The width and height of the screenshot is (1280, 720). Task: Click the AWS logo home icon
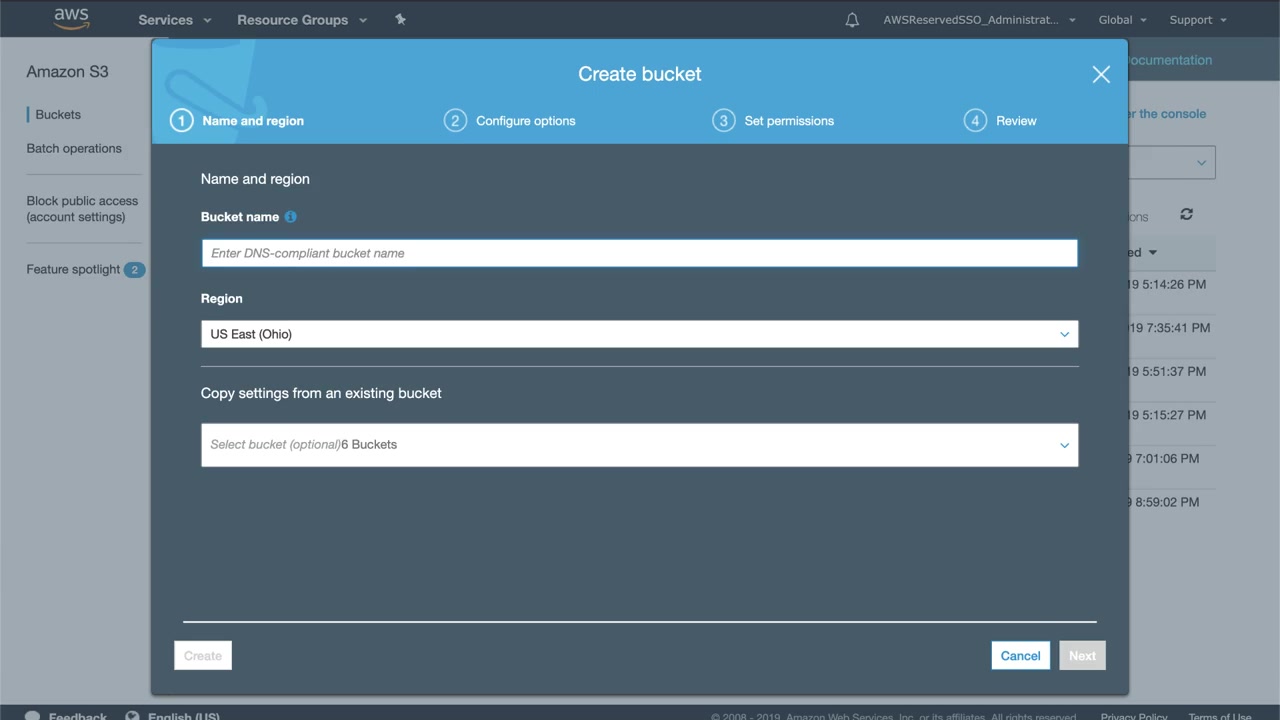click(71, 19)
